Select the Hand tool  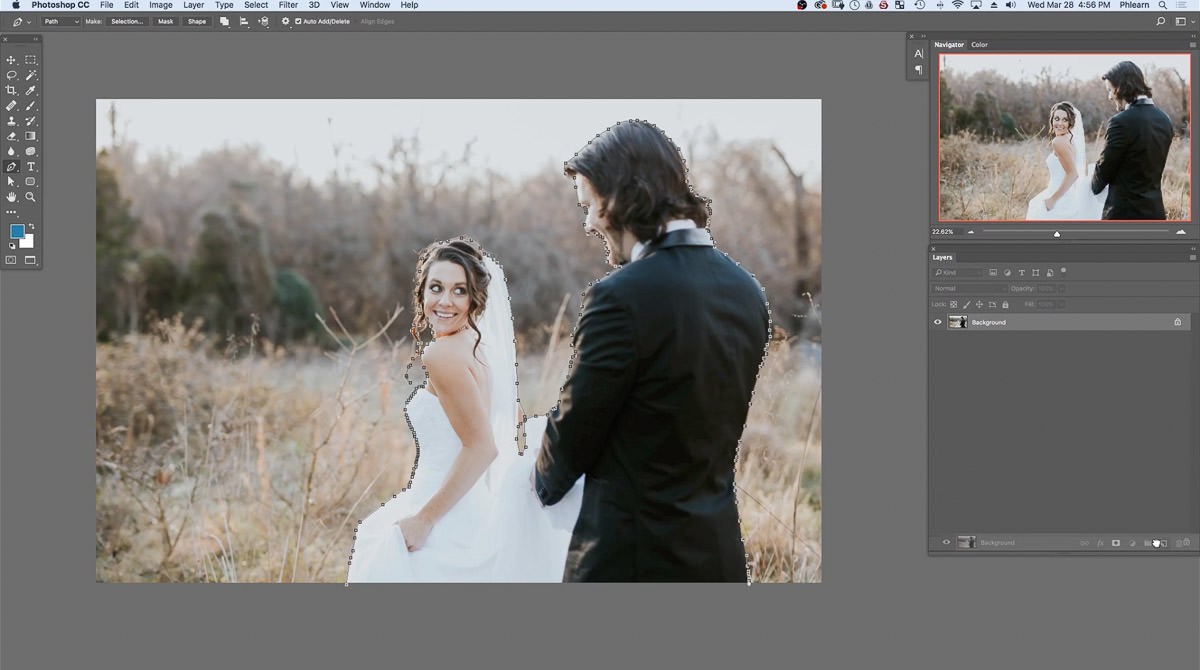12,197
